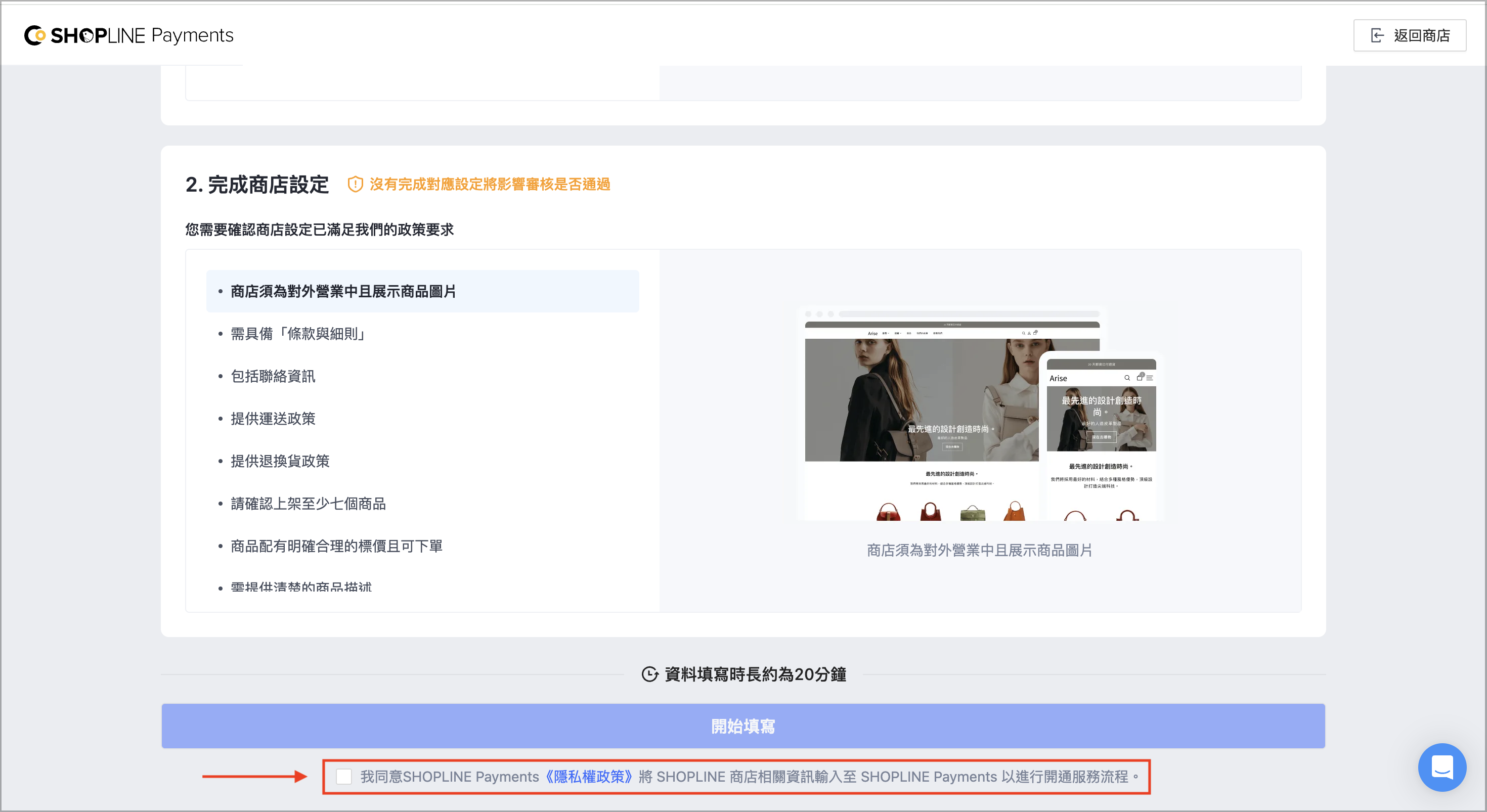Click the 開始填寫 button

click(743, 726)
